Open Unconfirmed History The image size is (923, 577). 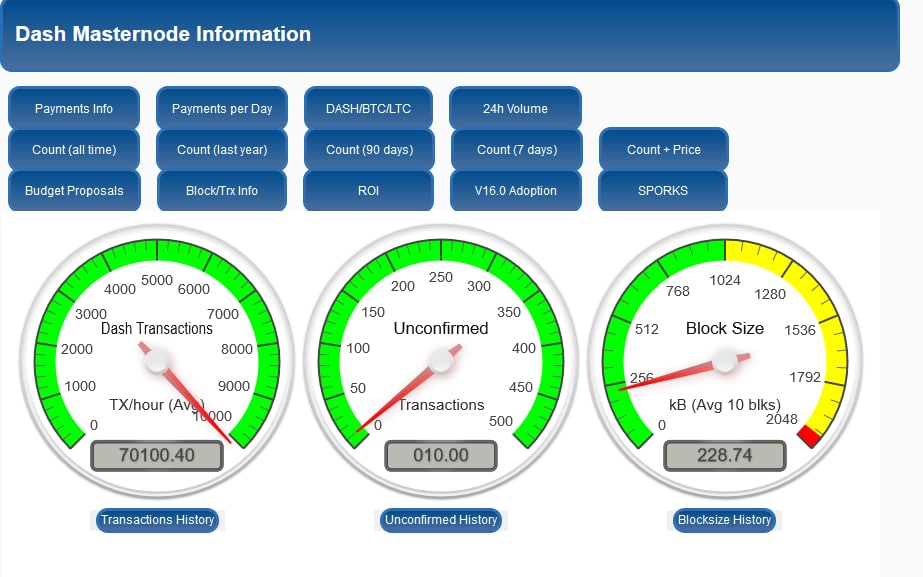(441, 520)
